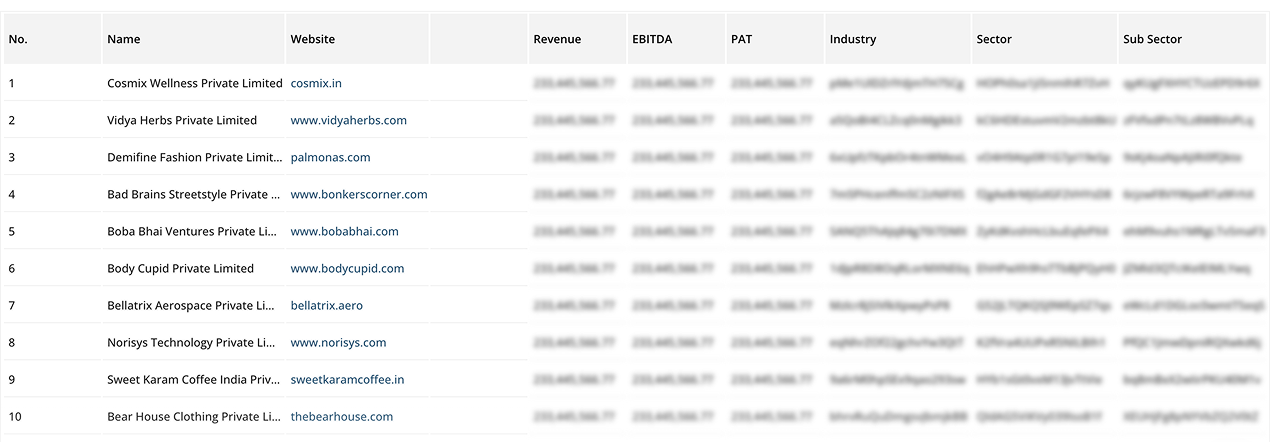The image size is (1270, 442).
Task: Open the www.bonkerscorner.com link
Action: point(359,194)
